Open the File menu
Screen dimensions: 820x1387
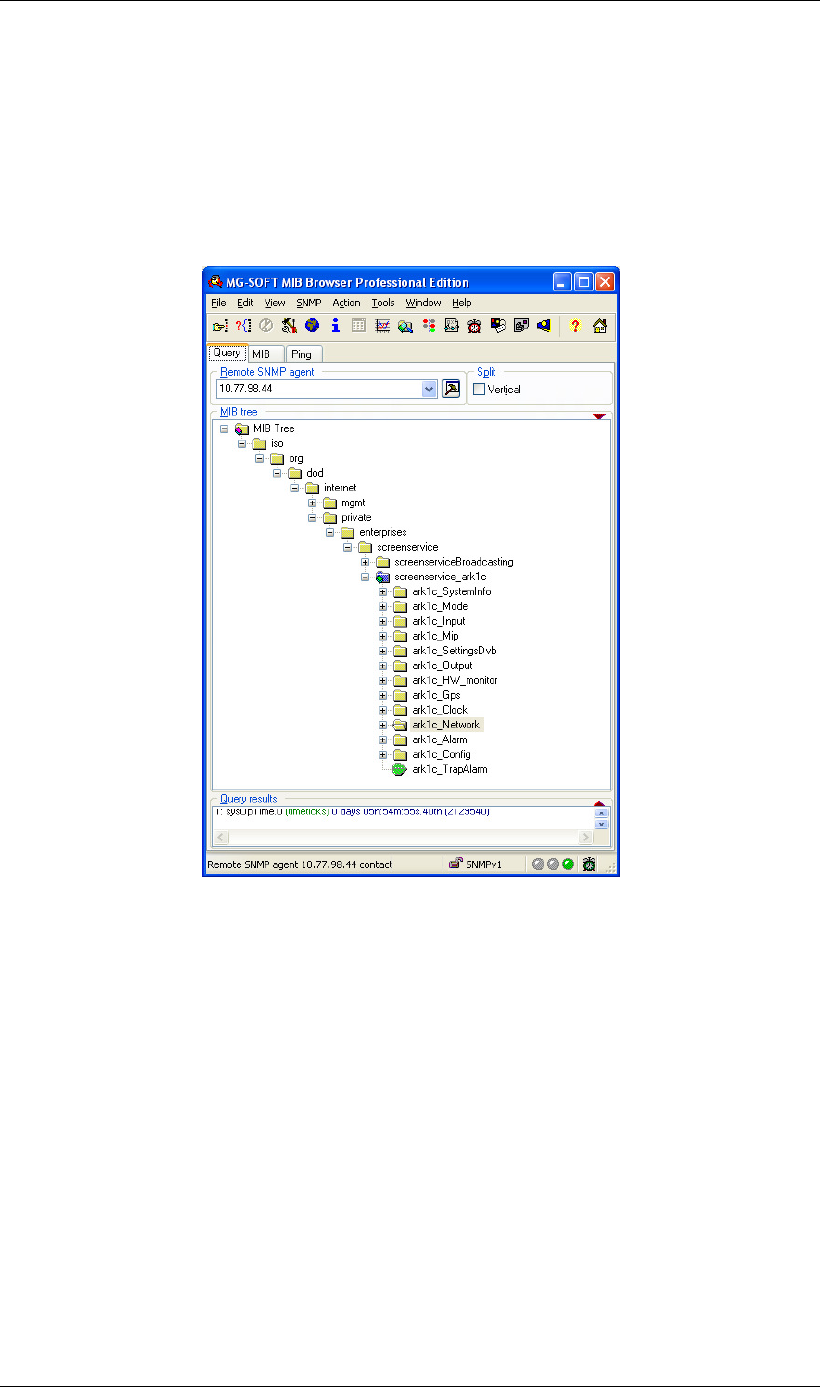pyautogui.click(x=218, y=303)
